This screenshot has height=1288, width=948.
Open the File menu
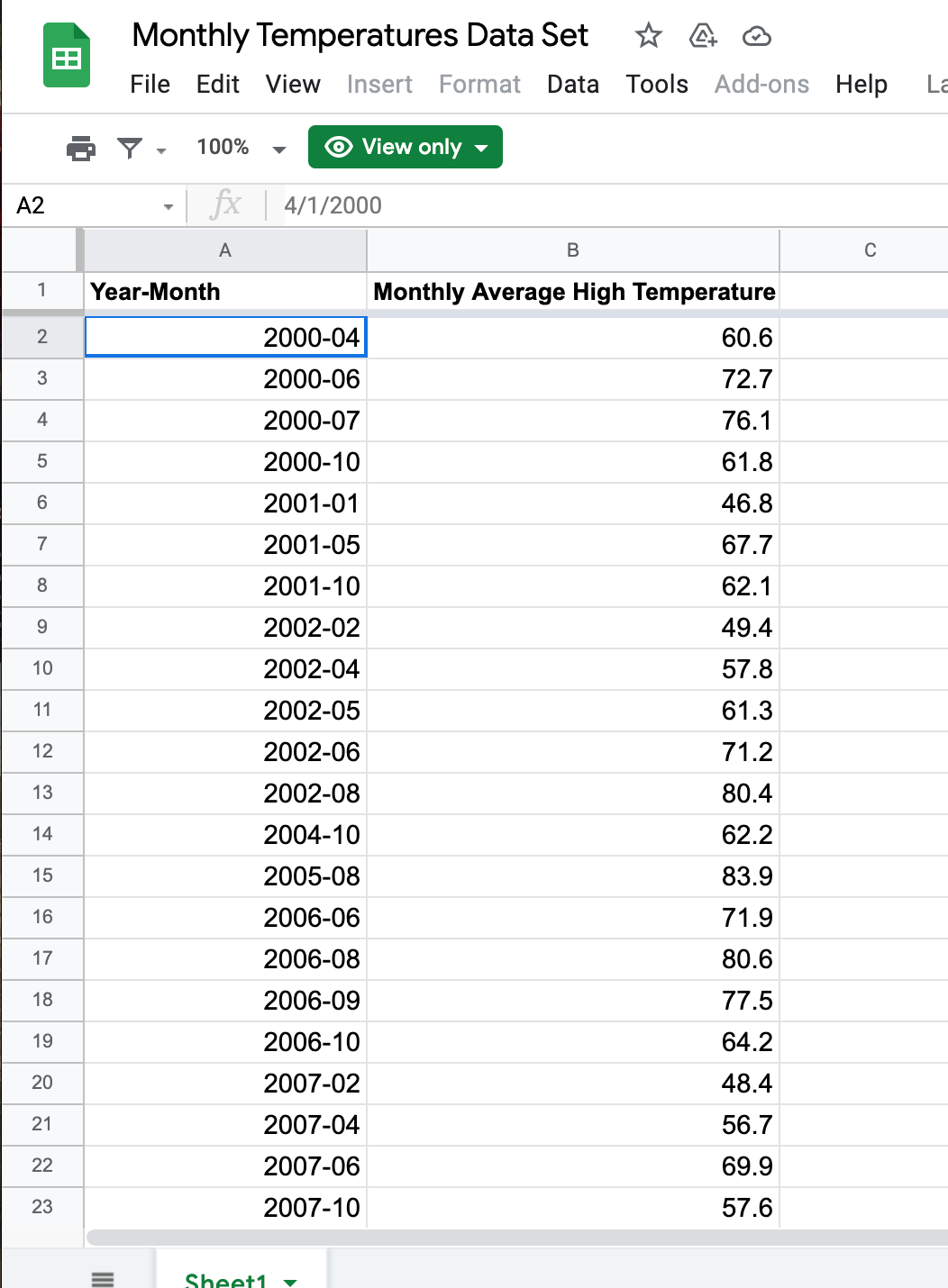point(150,84)
